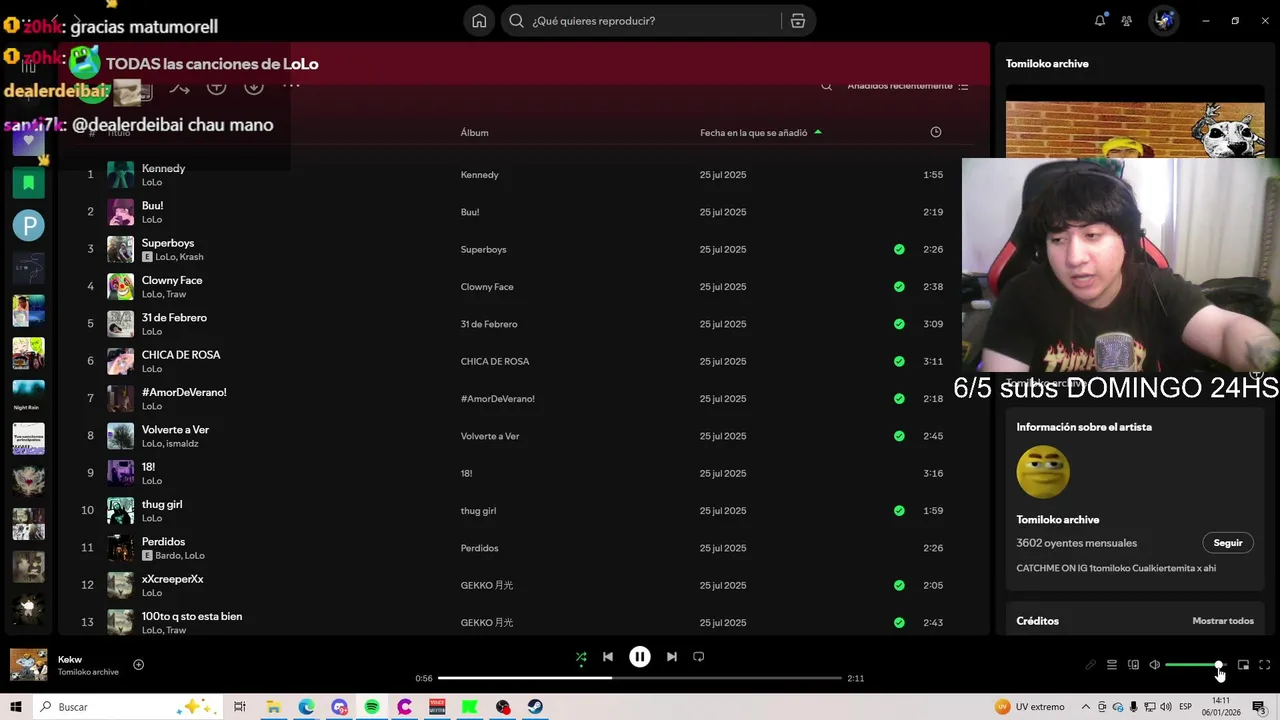This screenshot has width=1280, height=720.
Task: Sort by the Álbum column header
Action: (474, 132)
